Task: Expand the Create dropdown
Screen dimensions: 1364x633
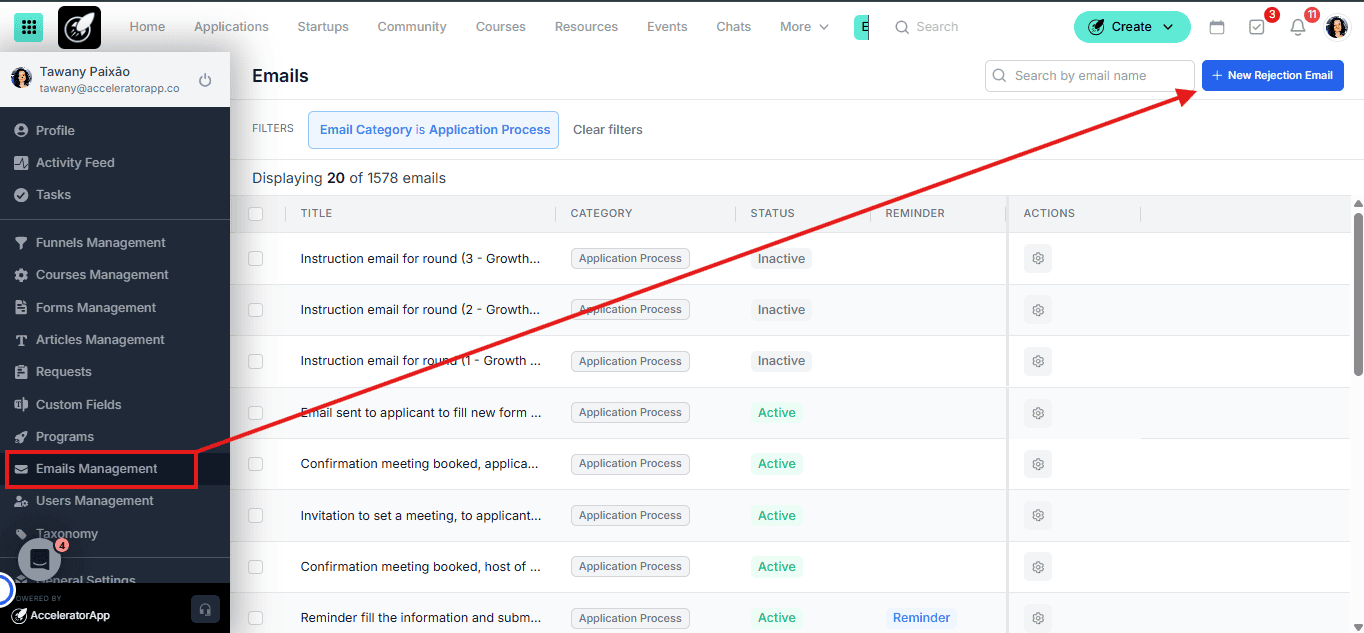Action: point(1131,27)
